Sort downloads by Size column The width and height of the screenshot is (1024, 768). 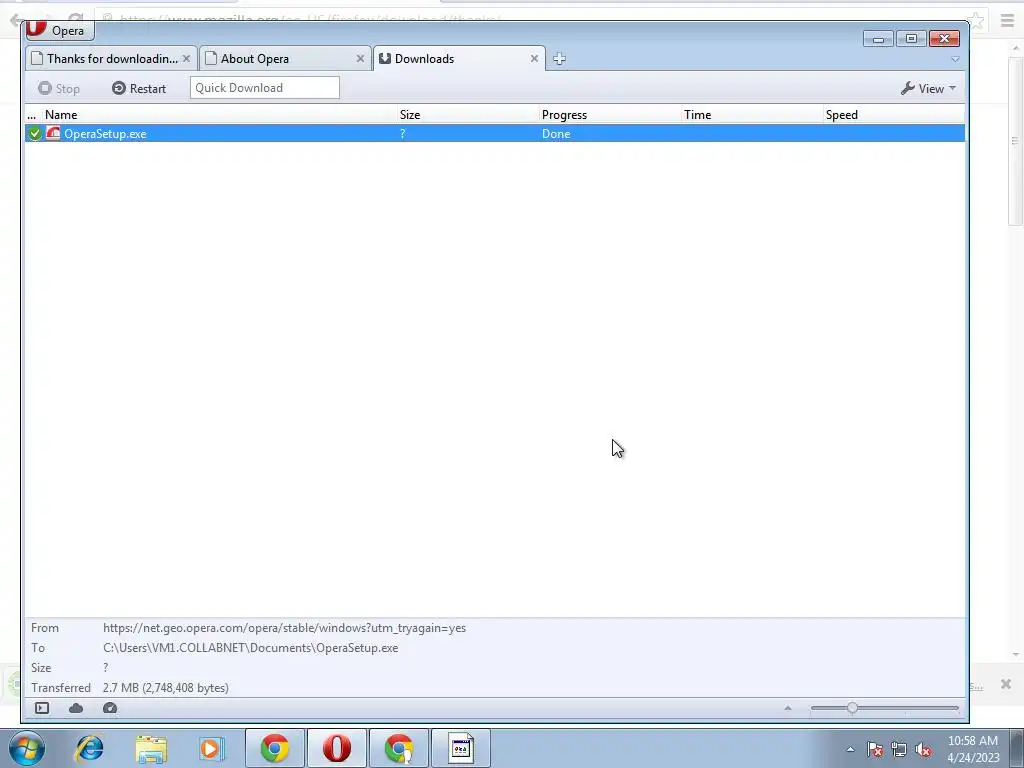click(468, 115)
